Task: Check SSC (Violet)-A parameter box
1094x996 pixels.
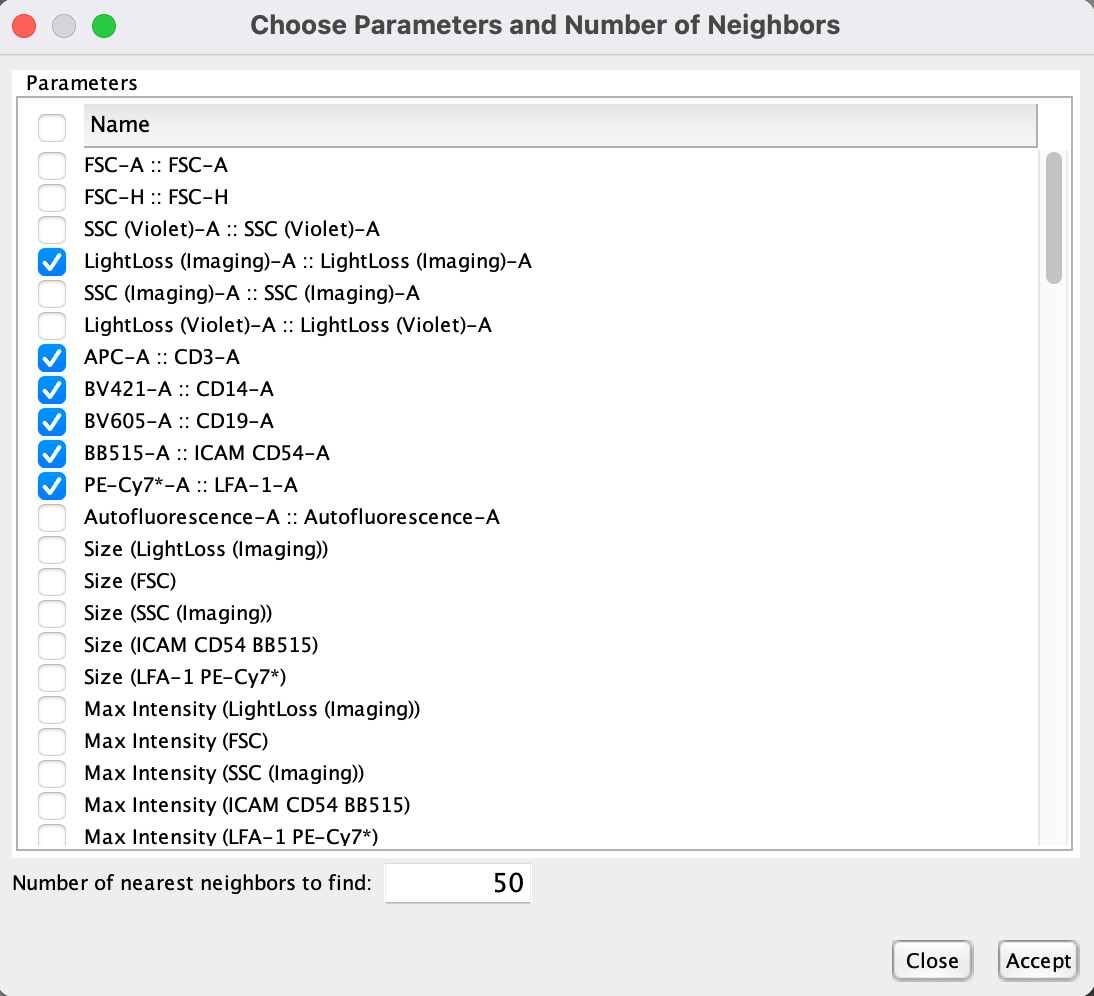Action: click(x=51, y=229)
